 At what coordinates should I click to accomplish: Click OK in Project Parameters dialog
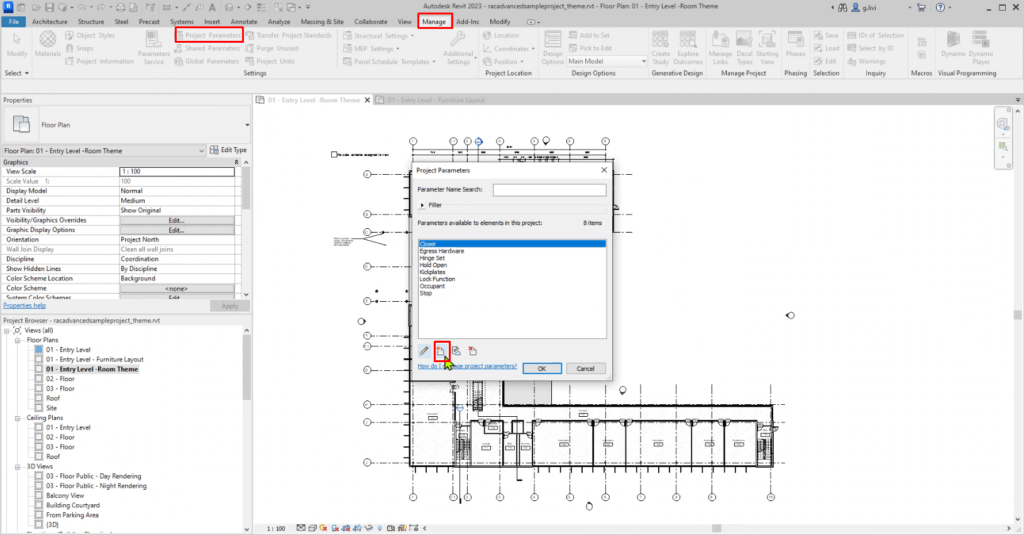pyautogui.click(x=541, y=368)
